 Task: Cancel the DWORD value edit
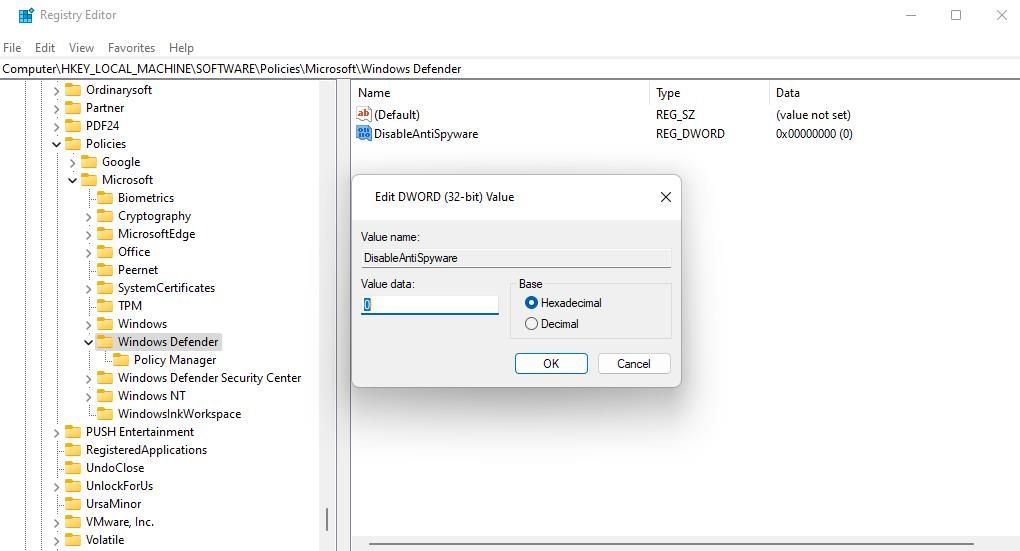click(634, 364)
